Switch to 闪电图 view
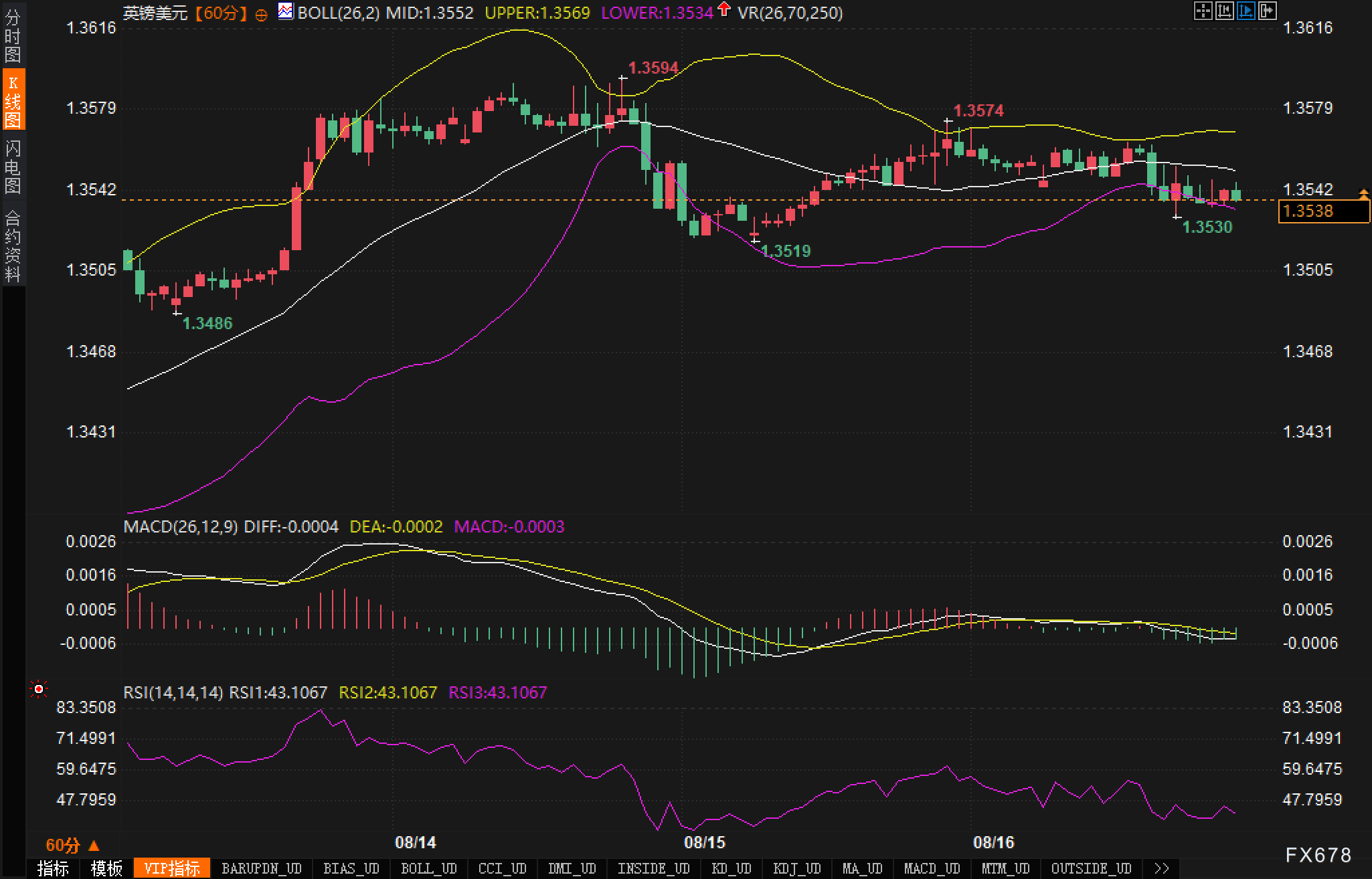This screenshot has width=1372, height=879. (13, 167)
